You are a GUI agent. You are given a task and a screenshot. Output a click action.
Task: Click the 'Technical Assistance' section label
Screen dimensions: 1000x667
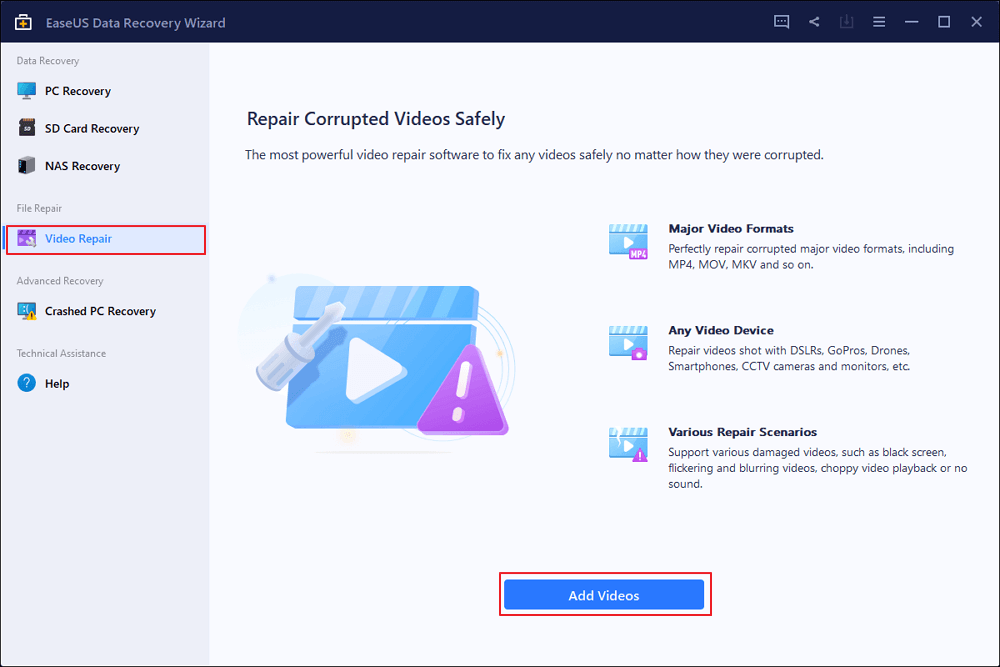[x=61, y=353]
